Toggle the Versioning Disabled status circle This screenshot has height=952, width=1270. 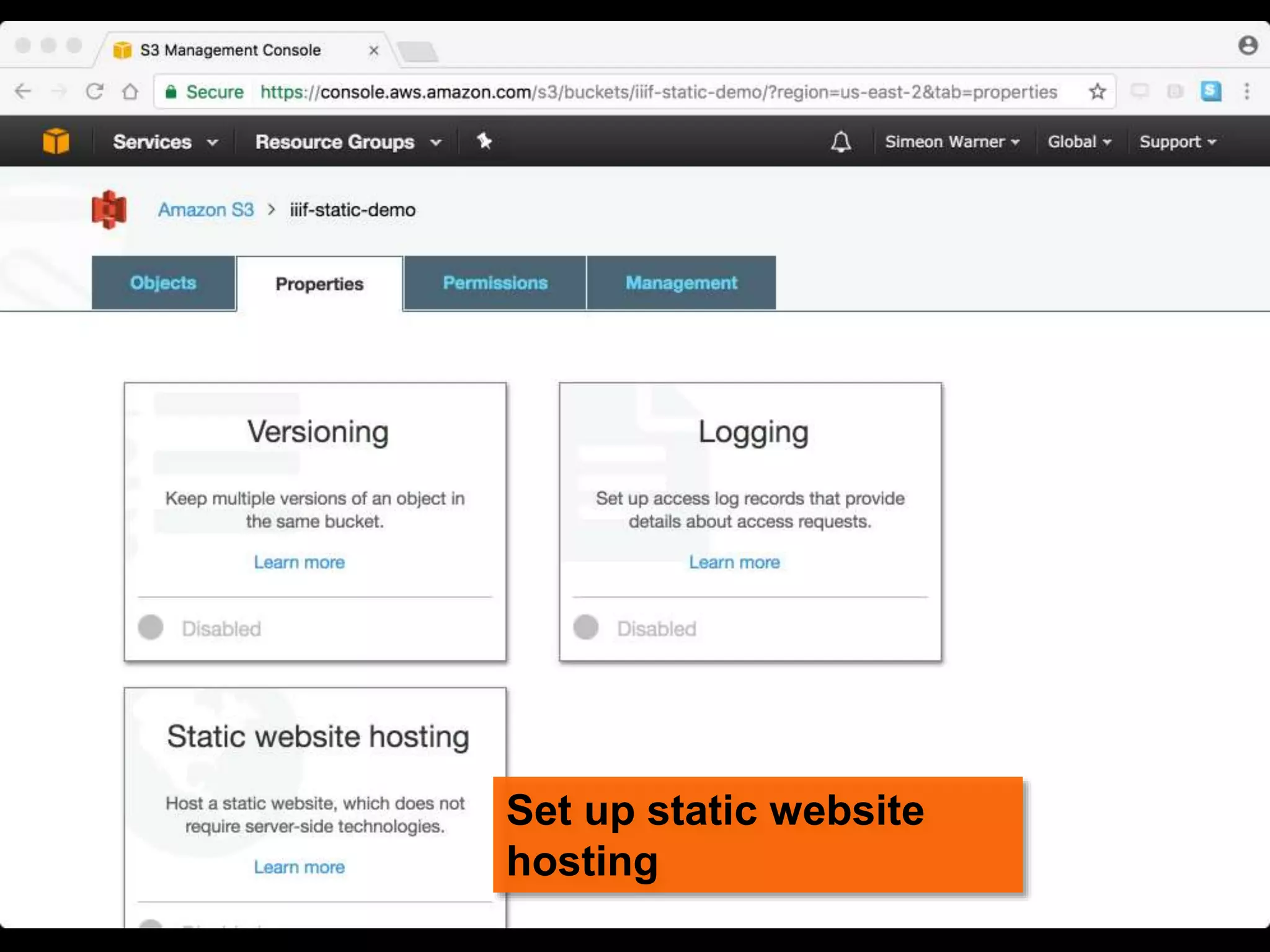(x=151, y=627)
